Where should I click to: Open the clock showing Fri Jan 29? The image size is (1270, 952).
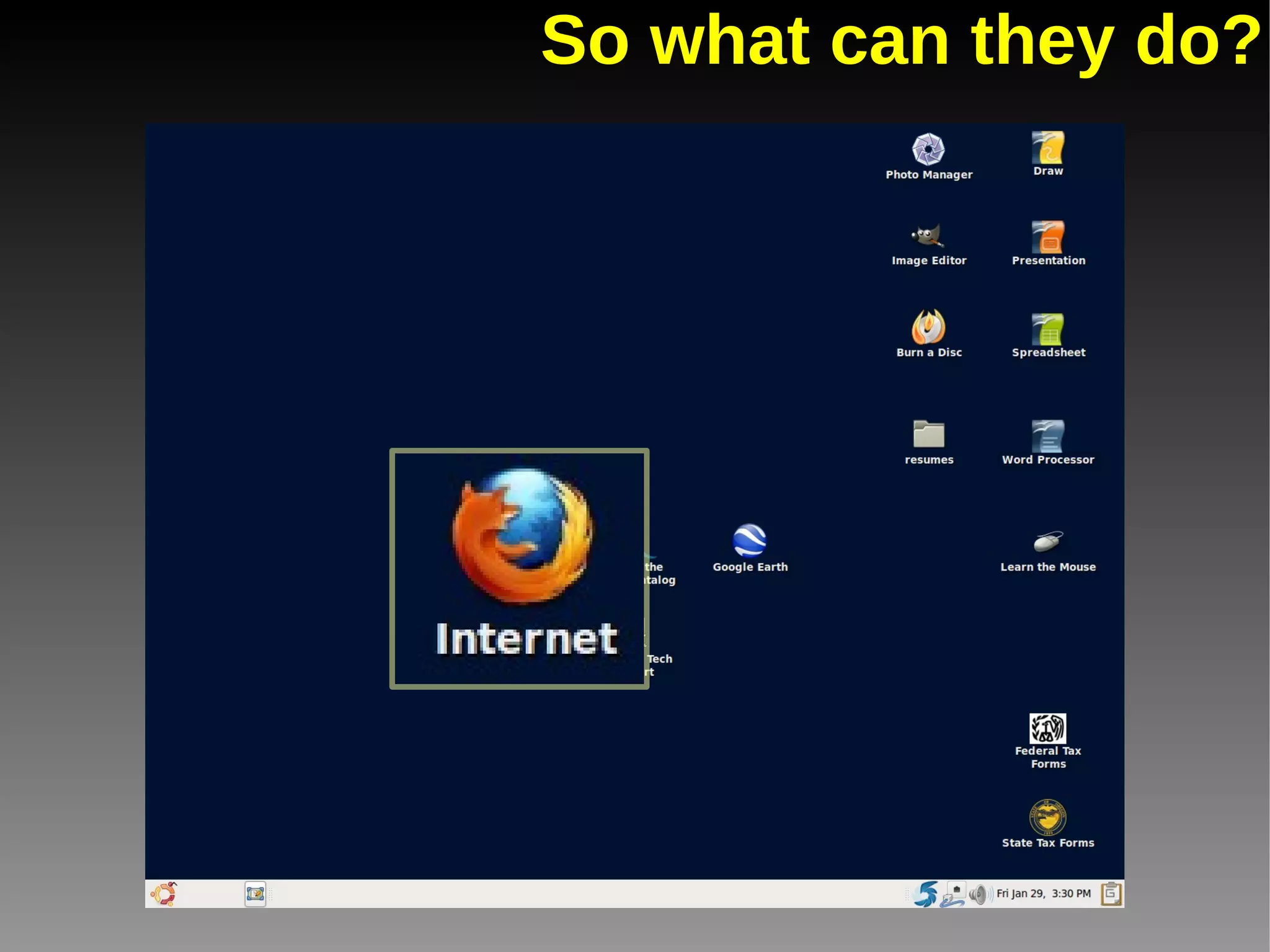pyautogui.click(x=1044, y=894)
